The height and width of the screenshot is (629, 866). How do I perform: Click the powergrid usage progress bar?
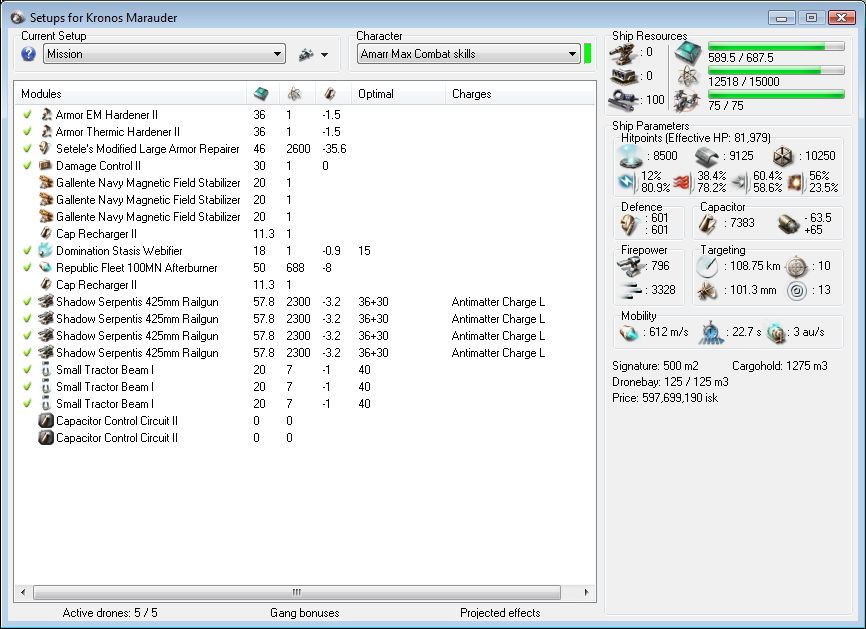[776, 70]
